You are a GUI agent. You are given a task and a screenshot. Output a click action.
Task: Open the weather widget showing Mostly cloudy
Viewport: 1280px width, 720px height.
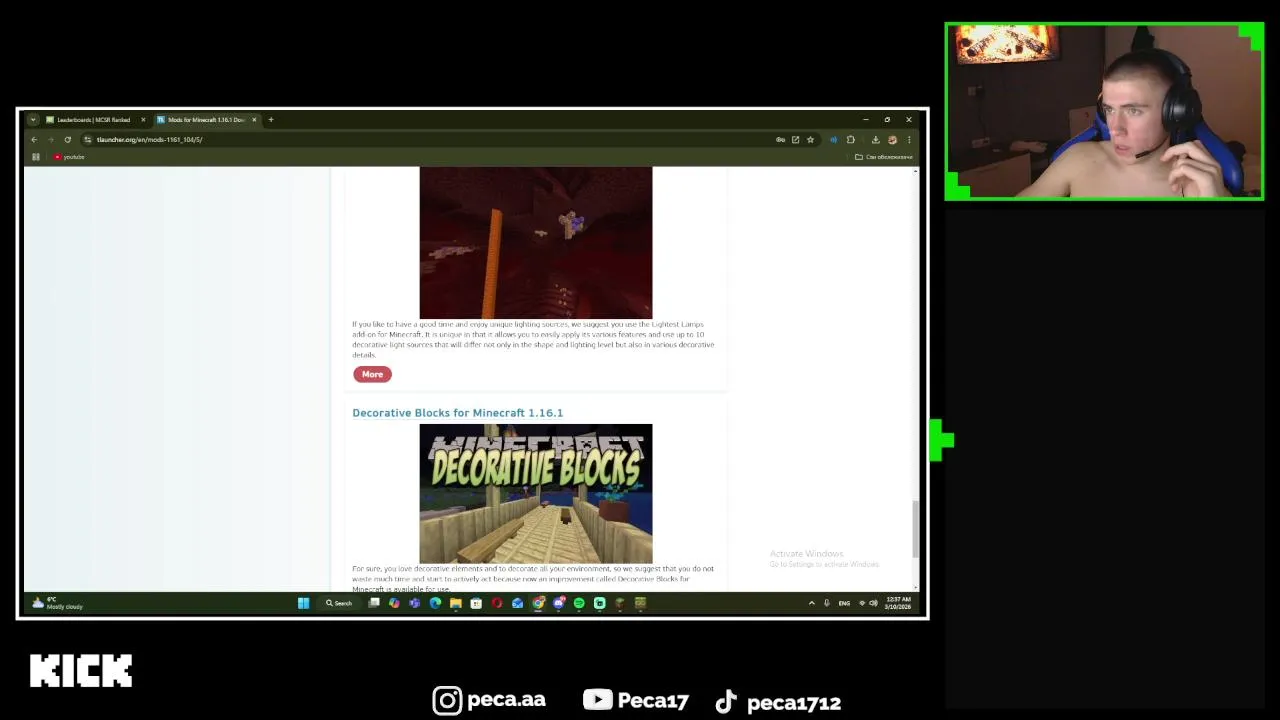pyautogui.click(x=58, y=603)
